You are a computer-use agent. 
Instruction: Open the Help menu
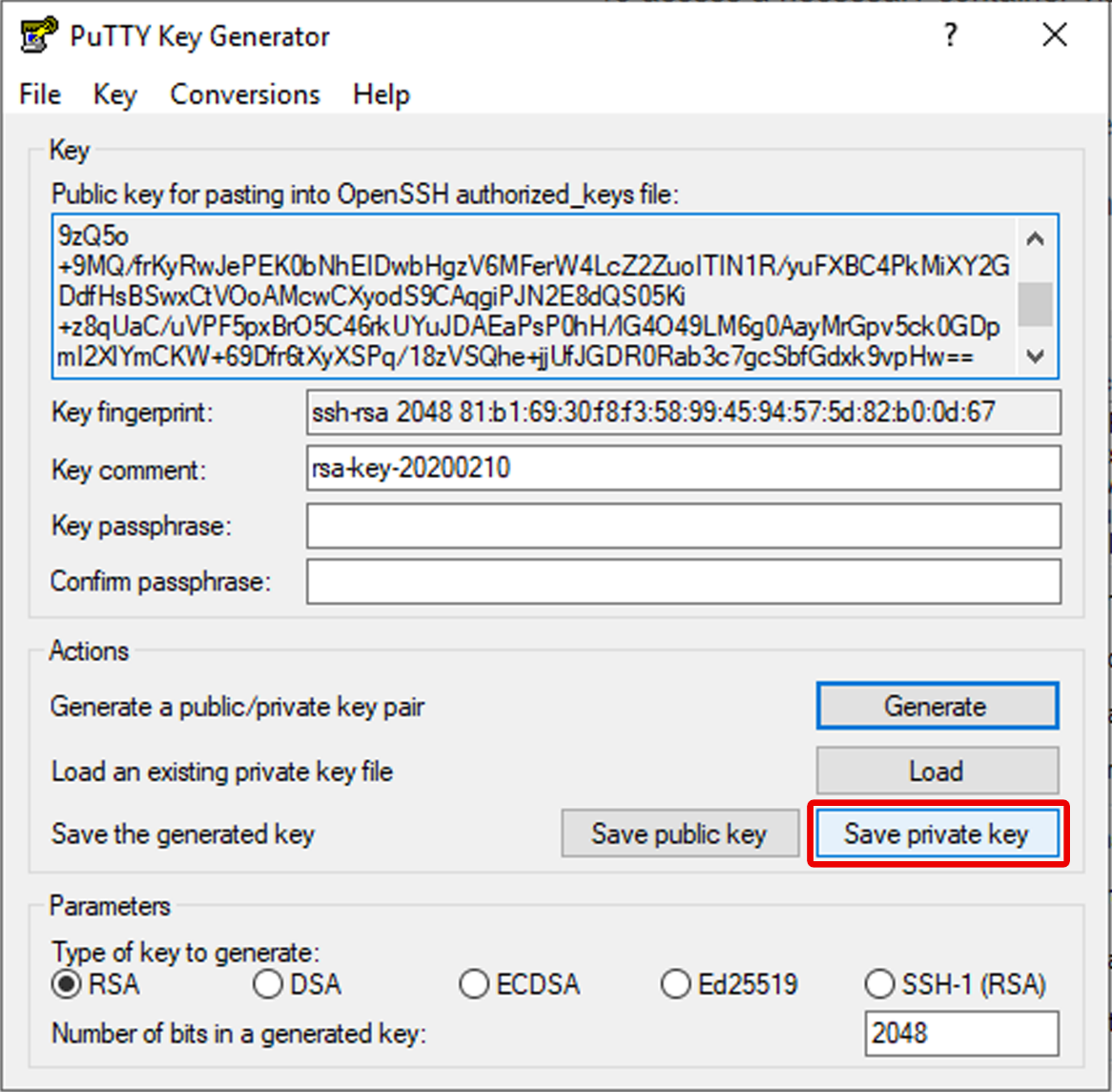381,94
